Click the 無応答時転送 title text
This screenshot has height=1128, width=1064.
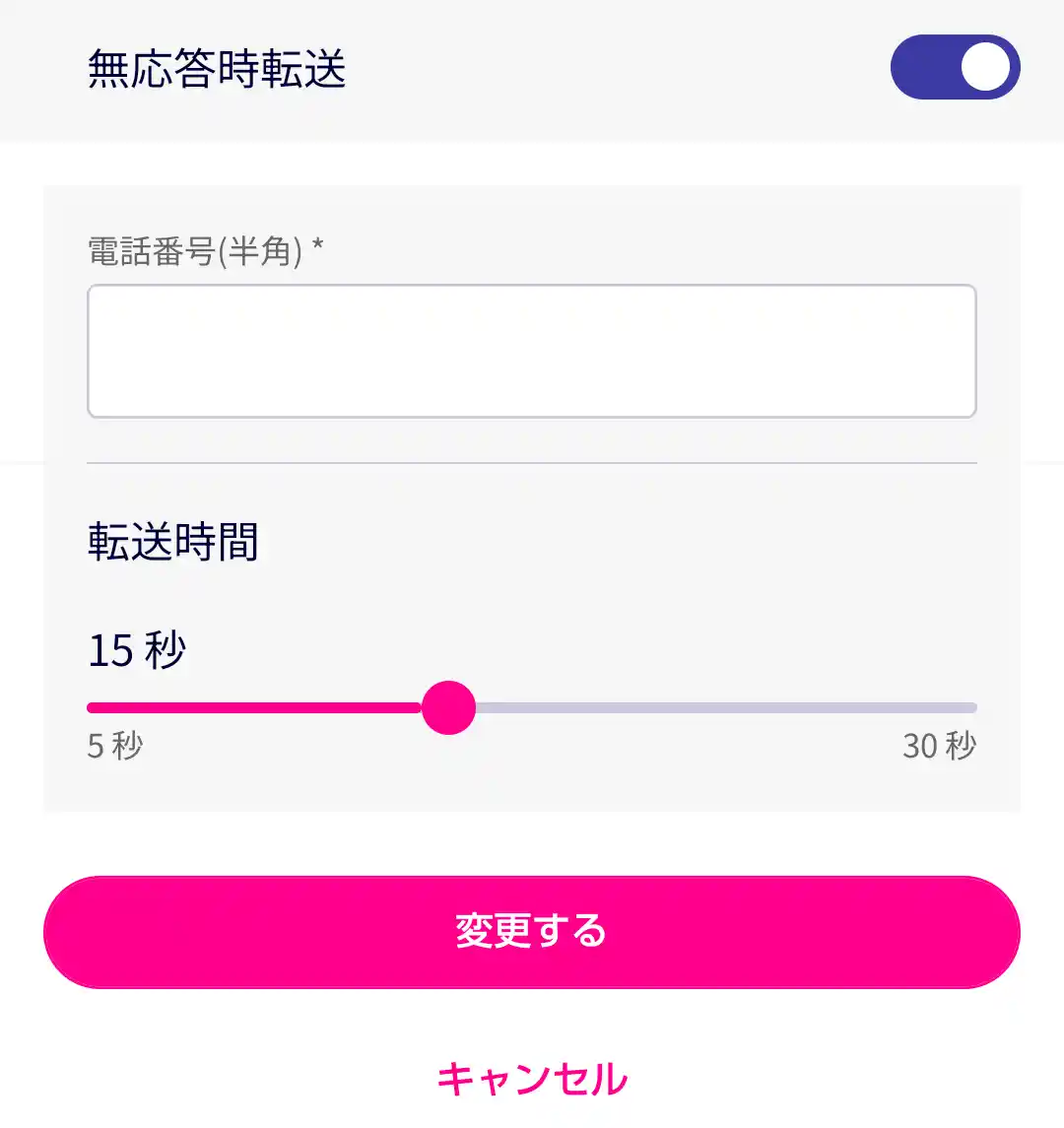(217, 69)
